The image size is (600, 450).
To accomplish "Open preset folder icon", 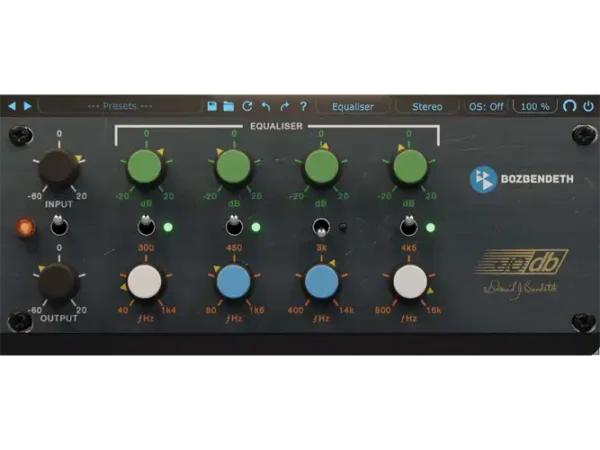I will (228, 106).
